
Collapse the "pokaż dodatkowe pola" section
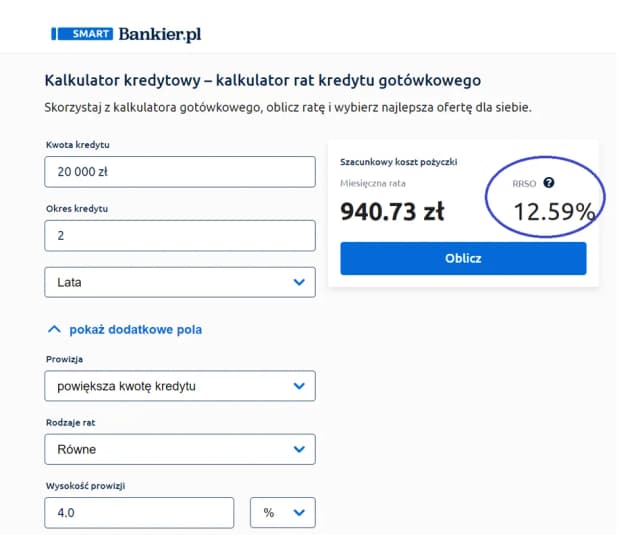(x=129, y=329)
